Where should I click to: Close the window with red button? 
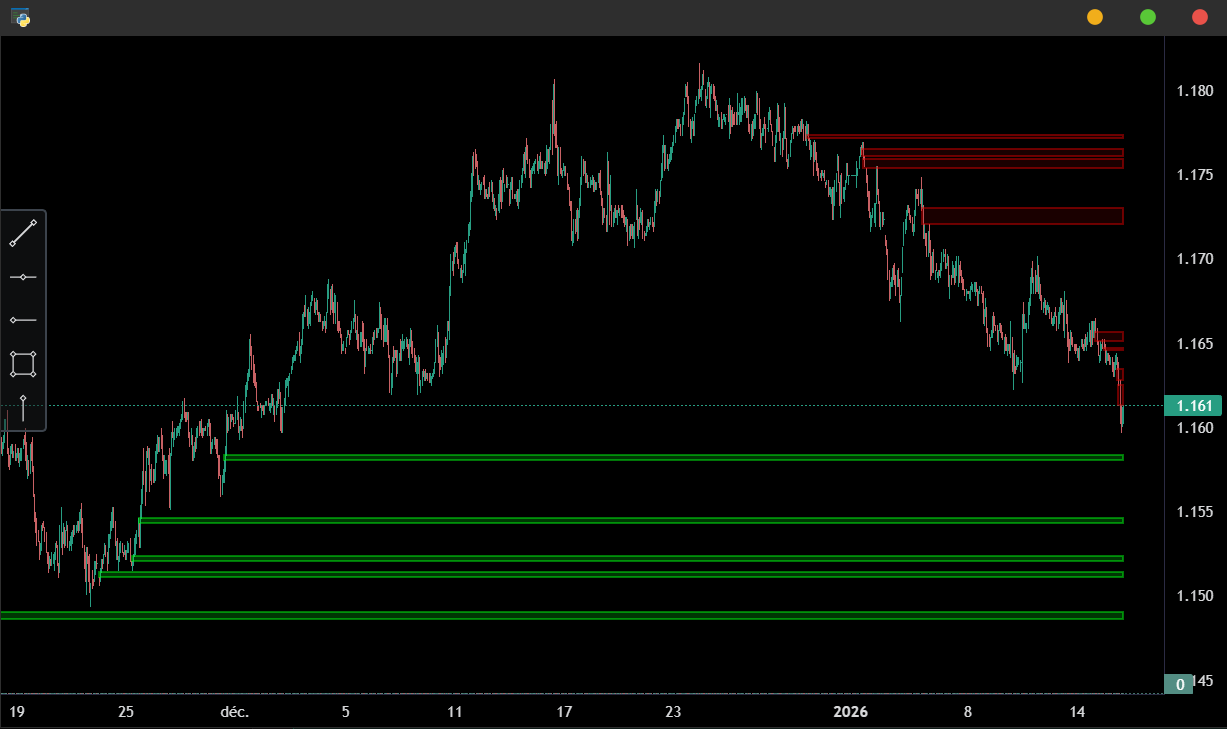click(x=1200, y=17)
